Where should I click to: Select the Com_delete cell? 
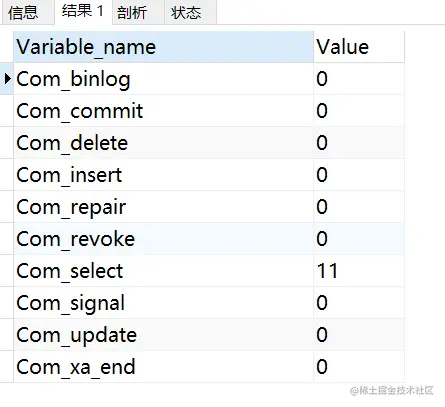click(x=163, y=143)
